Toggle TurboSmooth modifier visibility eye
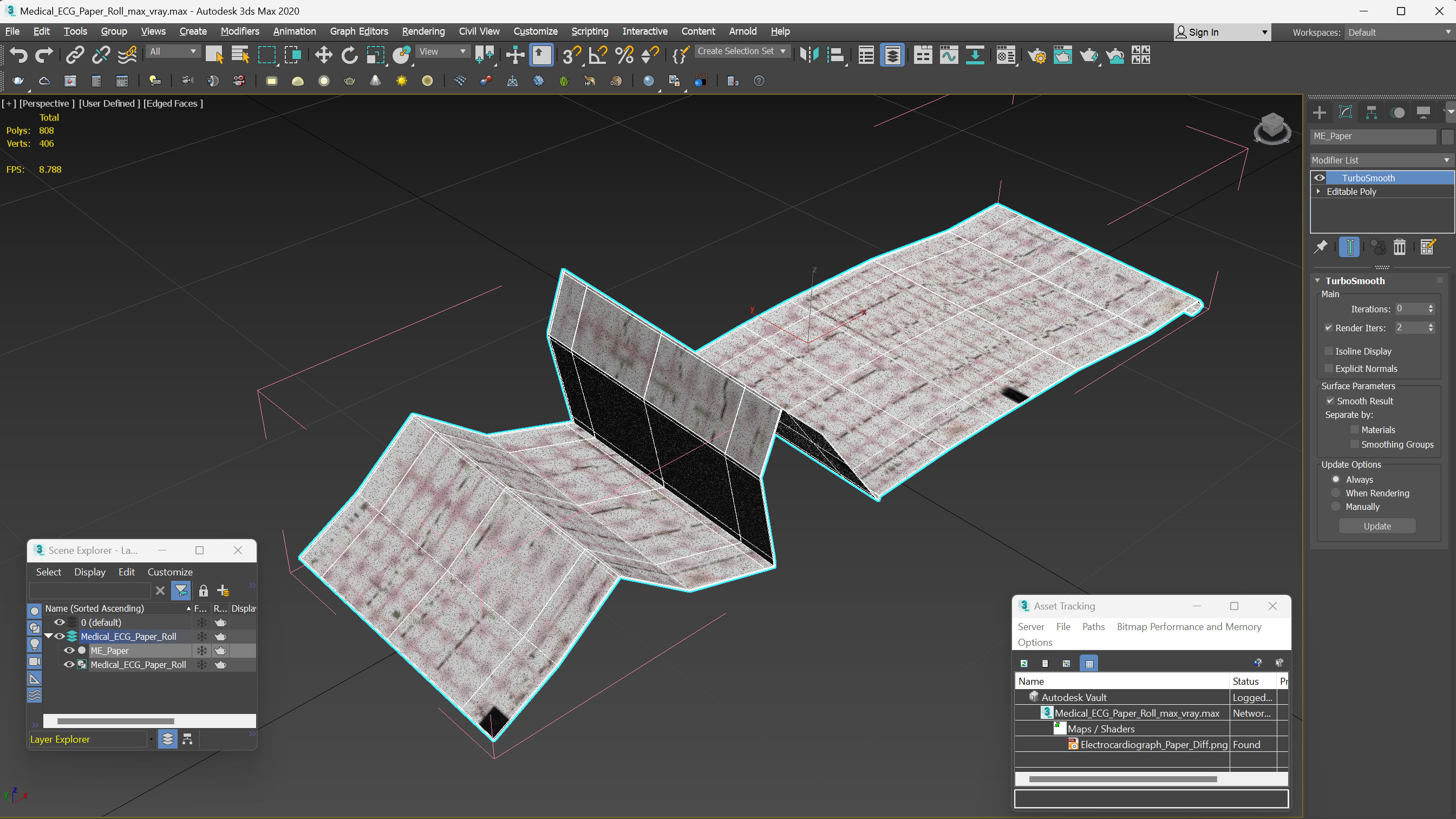 tap(1319, 178)
